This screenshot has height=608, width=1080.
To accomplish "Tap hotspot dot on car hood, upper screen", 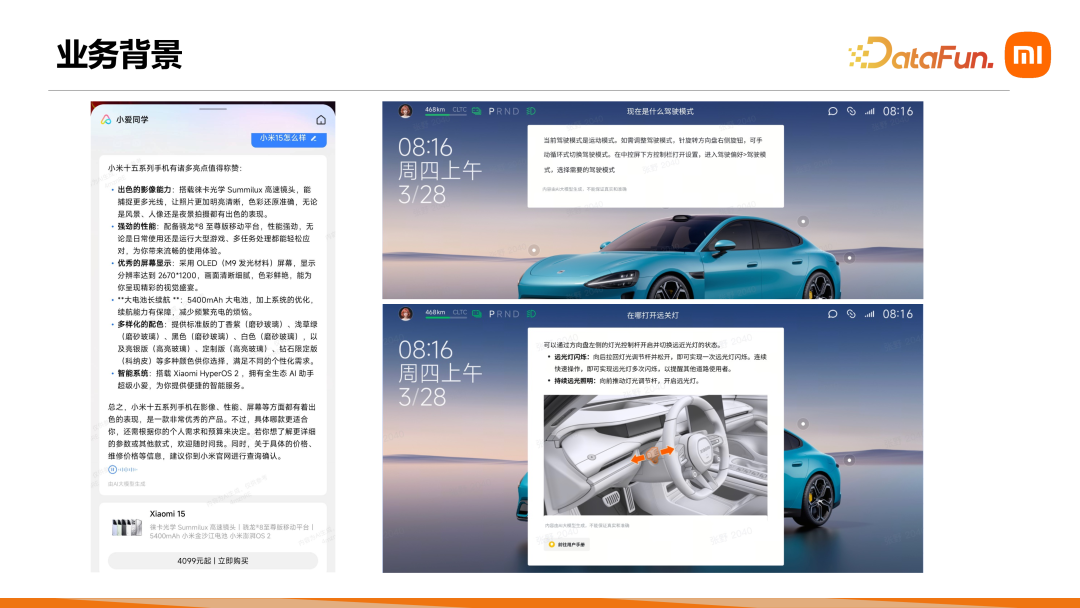I will click(x=534, y=250).
